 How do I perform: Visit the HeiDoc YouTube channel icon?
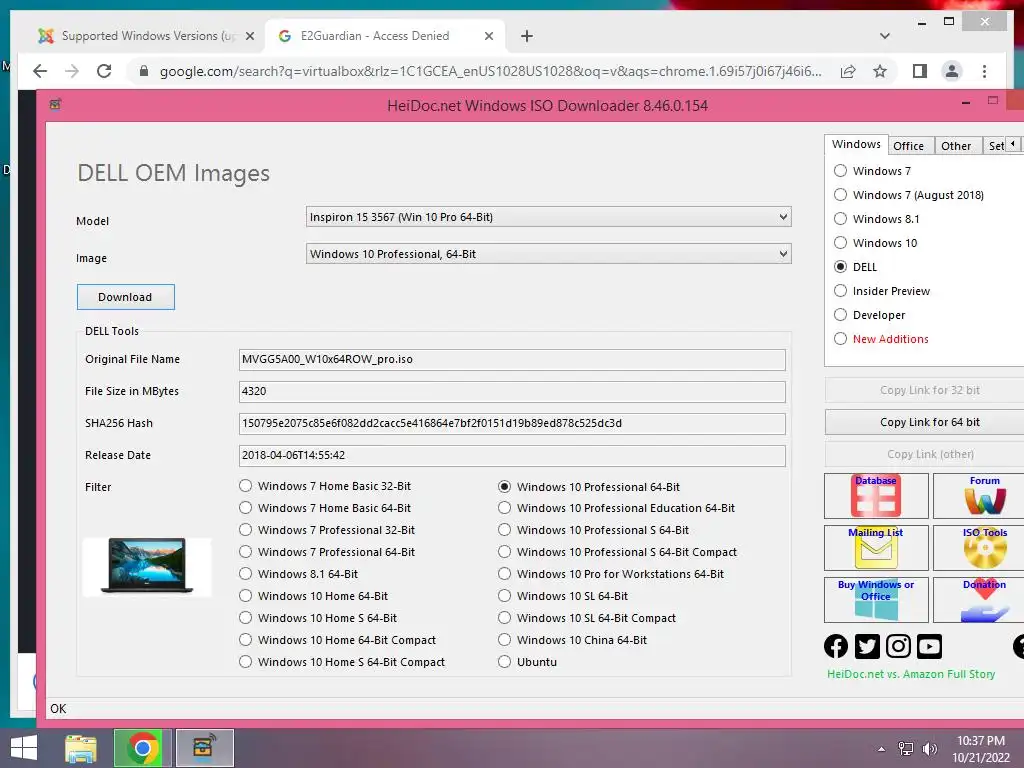(929, 647)
